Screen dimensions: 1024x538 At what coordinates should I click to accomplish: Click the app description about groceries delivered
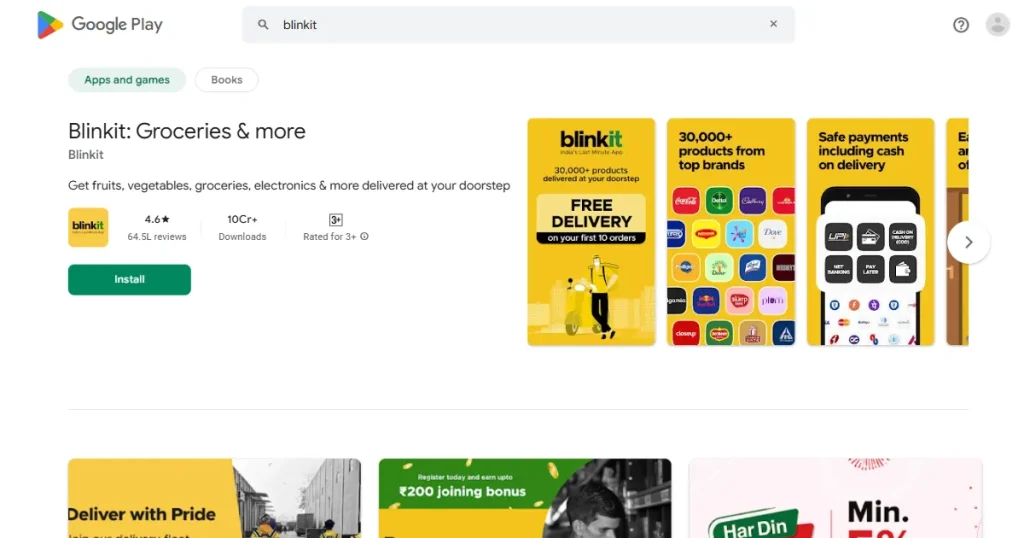click(x=289, y=185)
